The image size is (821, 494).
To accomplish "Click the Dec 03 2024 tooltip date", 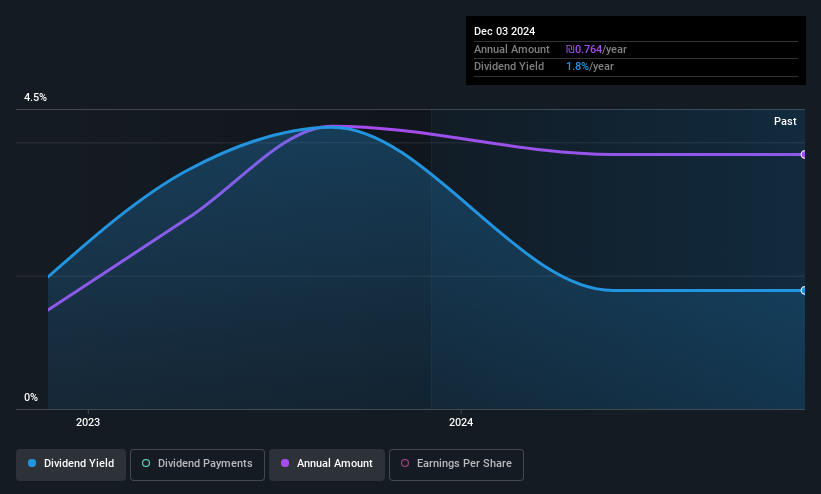I will 504,31.
